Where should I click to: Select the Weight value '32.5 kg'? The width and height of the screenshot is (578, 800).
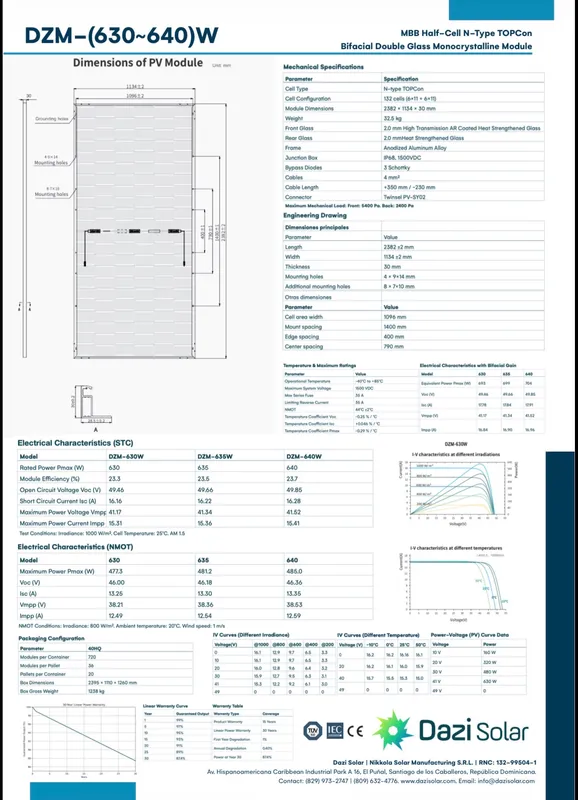392,118
